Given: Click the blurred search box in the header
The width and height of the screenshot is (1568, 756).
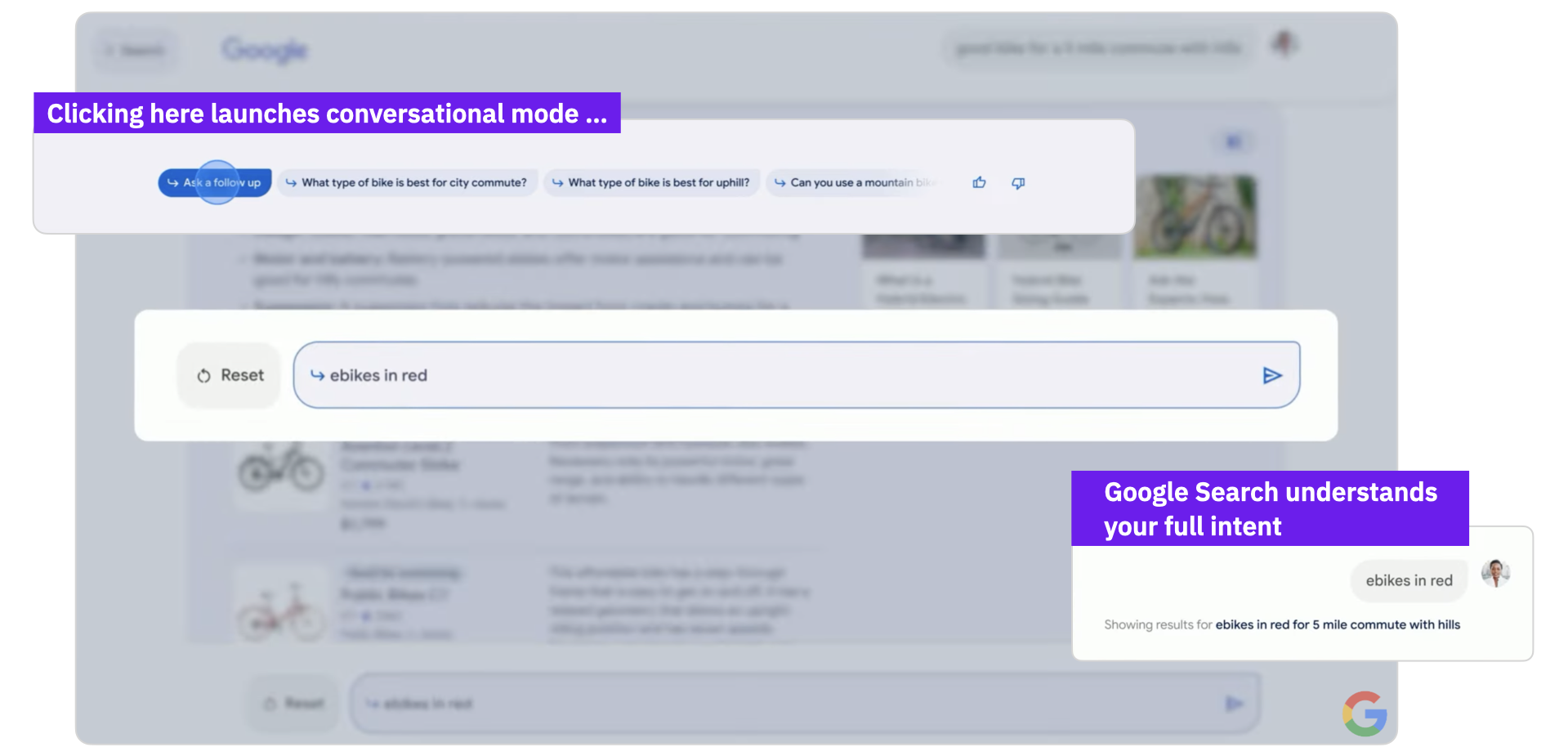Looking at the screenshot, I should pyautogui.click(x=1099, y=49).
